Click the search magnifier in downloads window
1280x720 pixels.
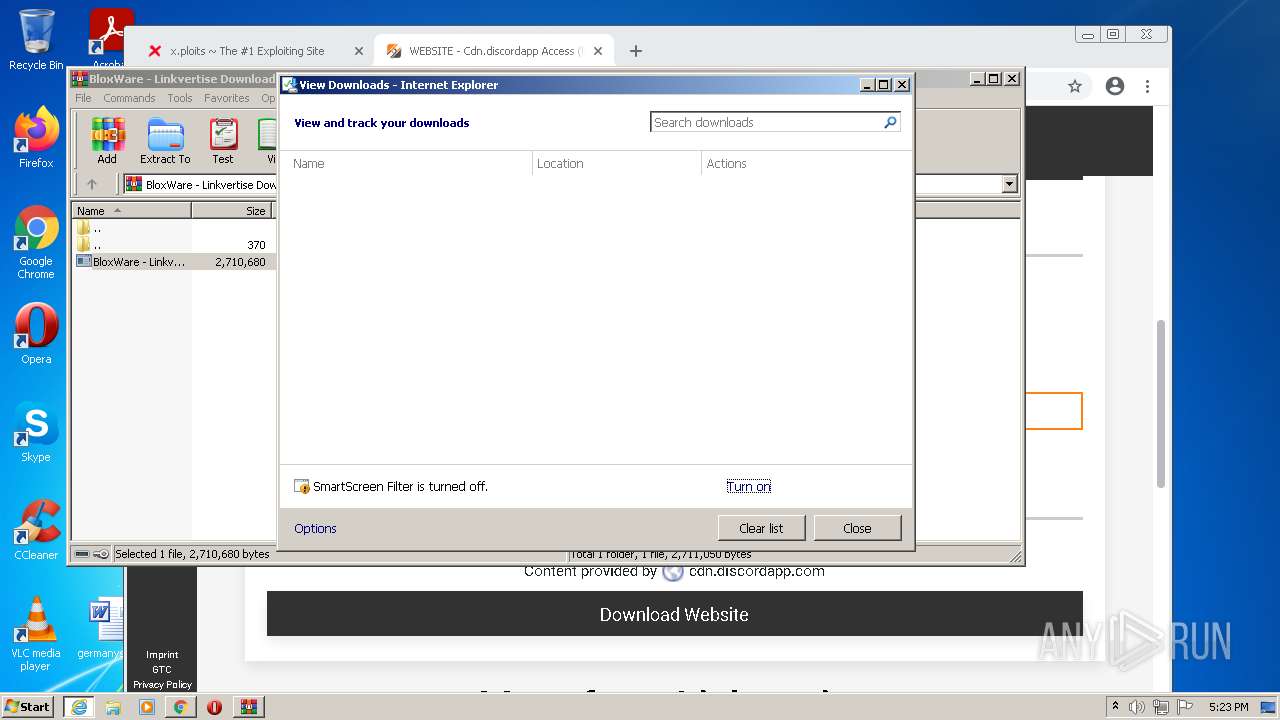click(890, 122)
